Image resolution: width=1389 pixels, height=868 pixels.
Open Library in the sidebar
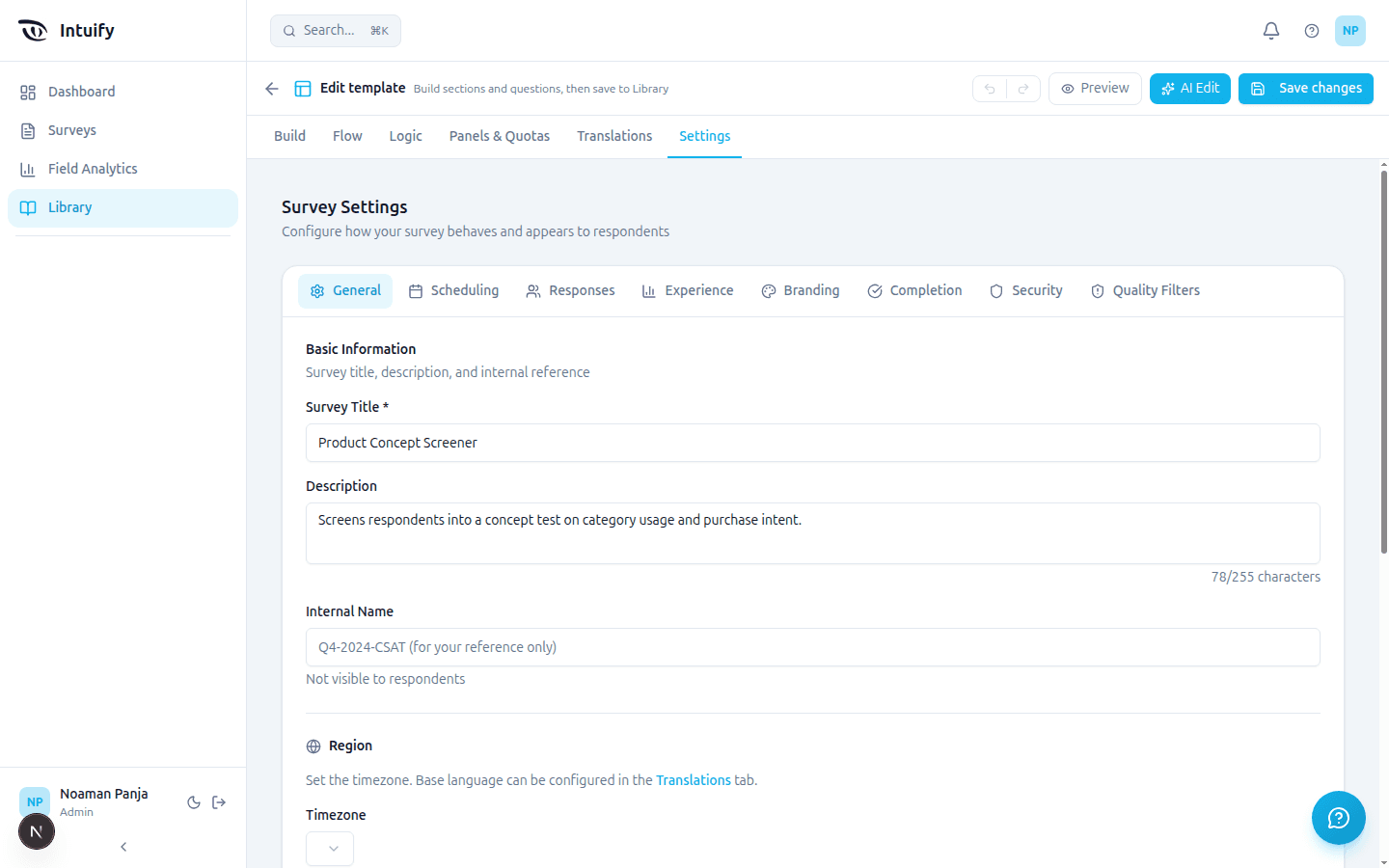click(x=123, y=208)
